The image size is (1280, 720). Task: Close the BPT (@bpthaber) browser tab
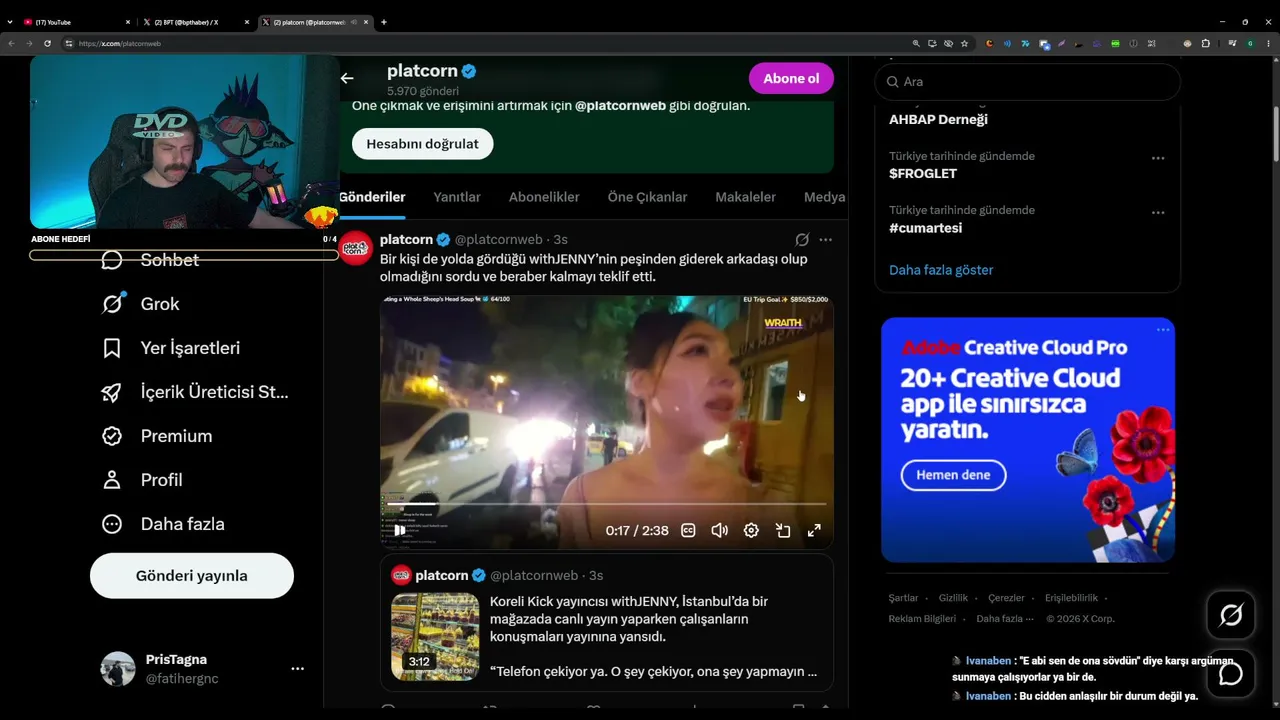(x=248, y=22)
